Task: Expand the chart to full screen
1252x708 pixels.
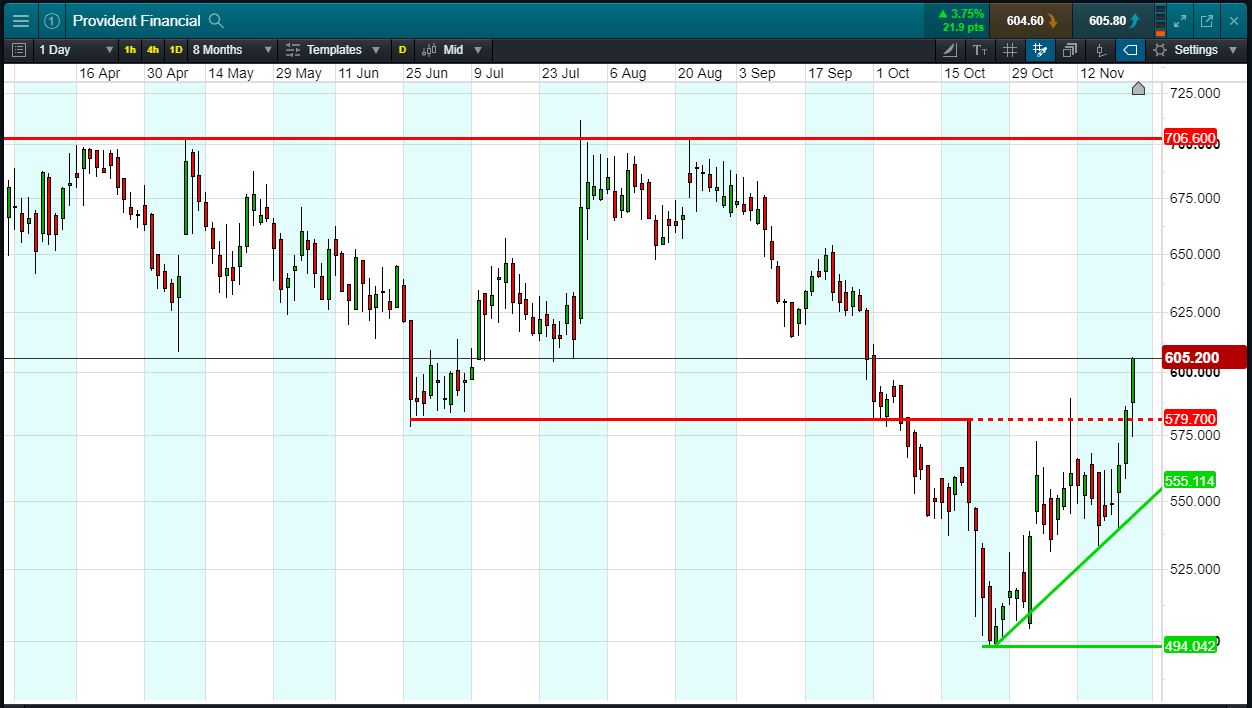Action: pyautogui.click(x=1180, y=20)
